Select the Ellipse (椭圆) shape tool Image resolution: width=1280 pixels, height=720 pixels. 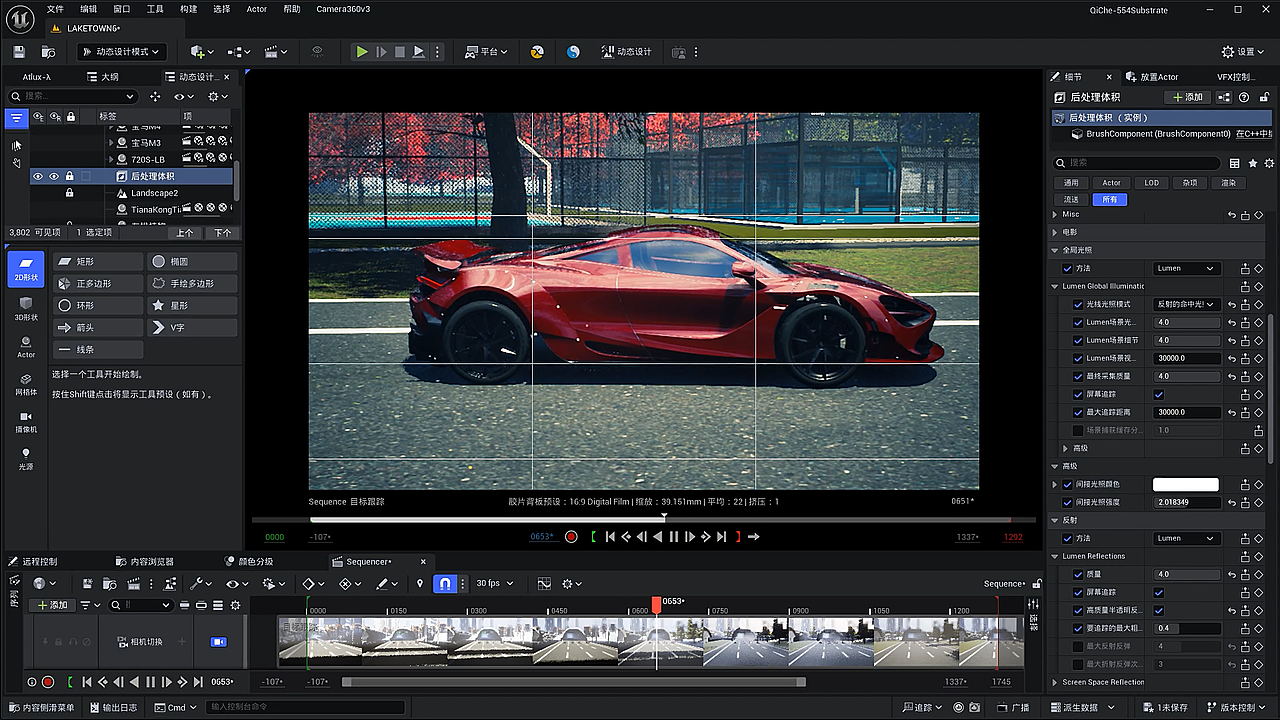(192, 261)
